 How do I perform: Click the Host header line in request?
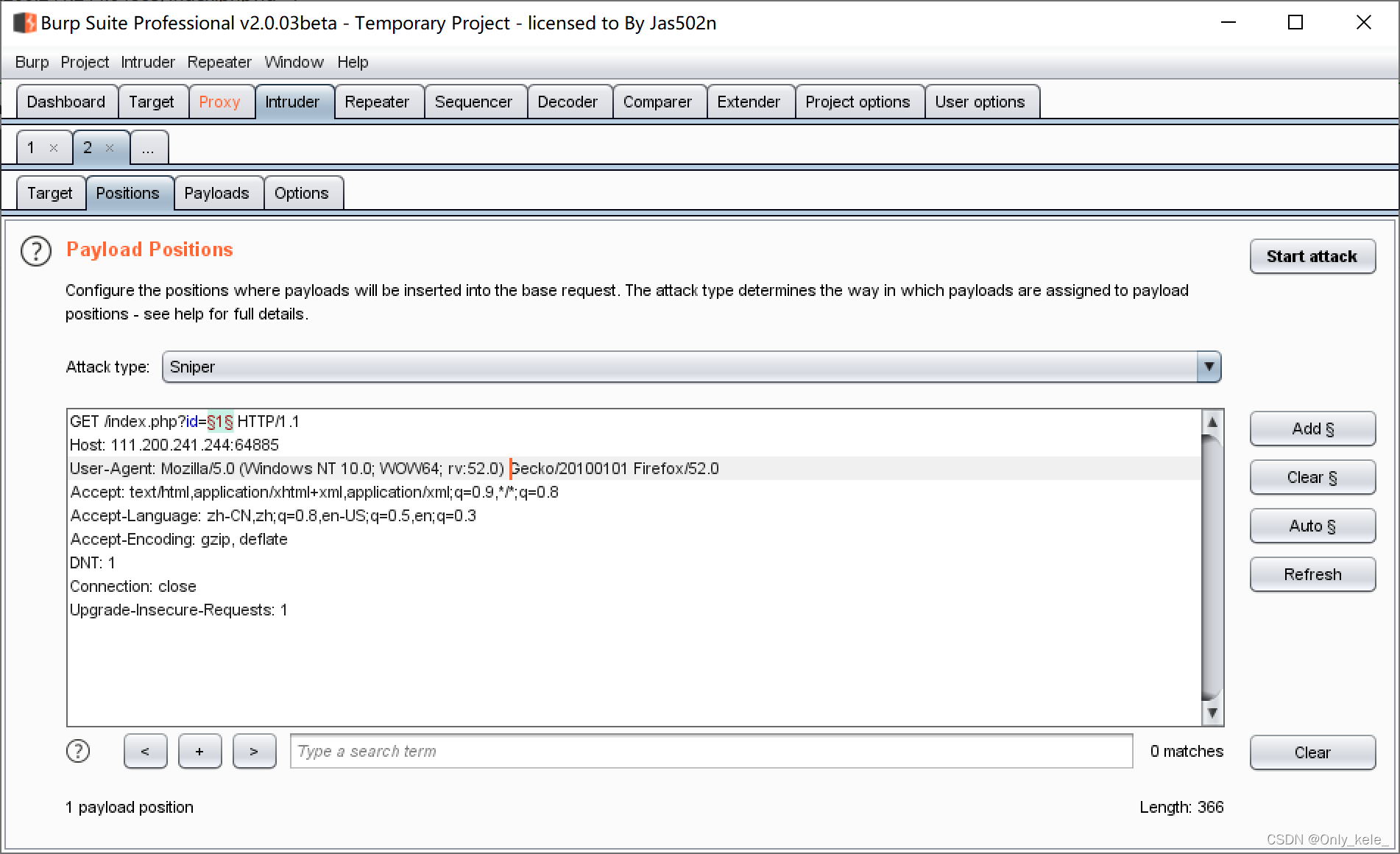click(x=174, y=445)
